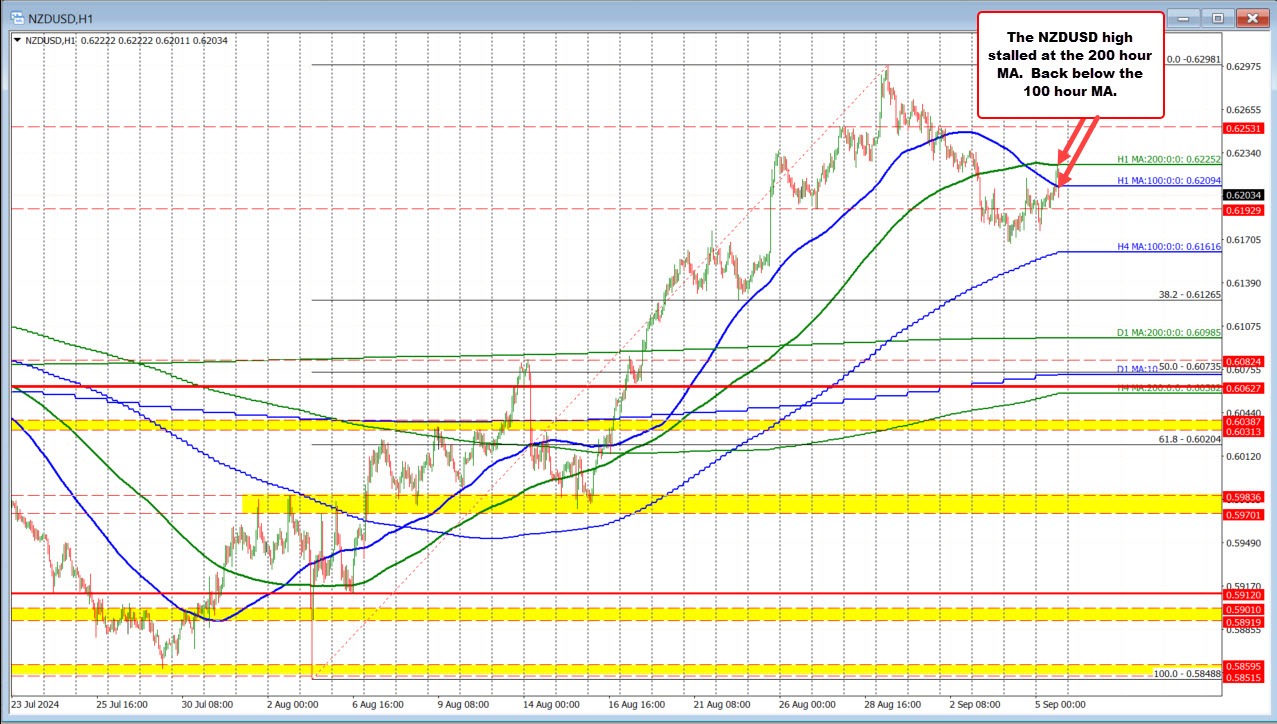Minimize the NZDUSD chart window

tap(1182, 17)
